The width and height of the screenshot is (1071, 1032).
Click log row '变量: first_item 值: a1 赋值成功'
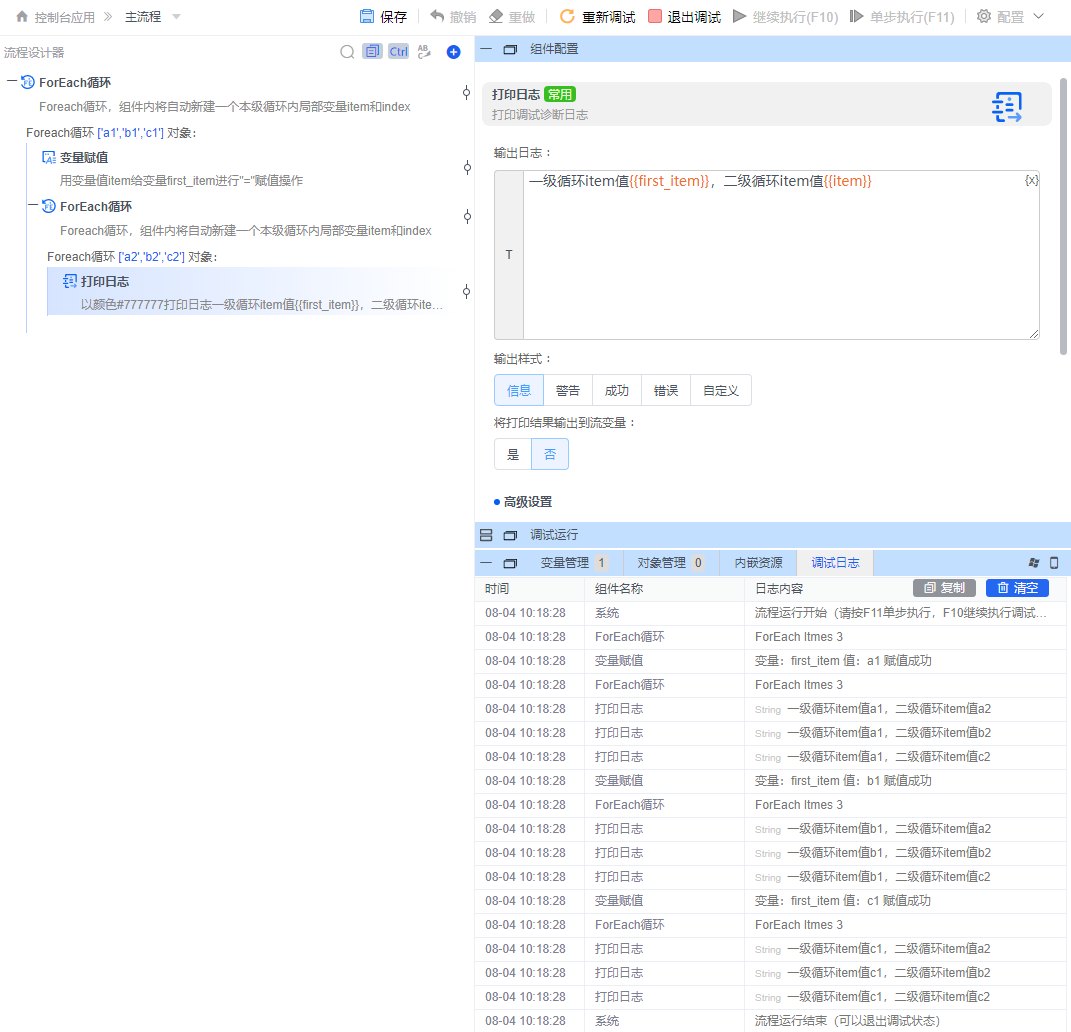pyautogui.click(x=770, y=660)
